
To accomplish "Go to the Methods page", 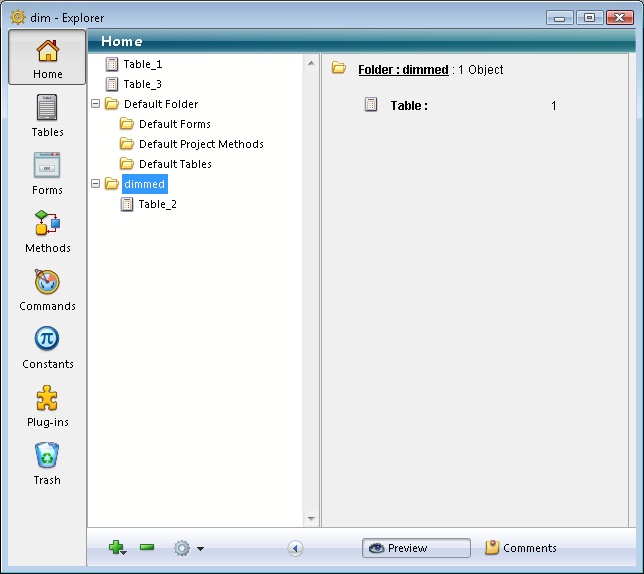I will 47,232.
